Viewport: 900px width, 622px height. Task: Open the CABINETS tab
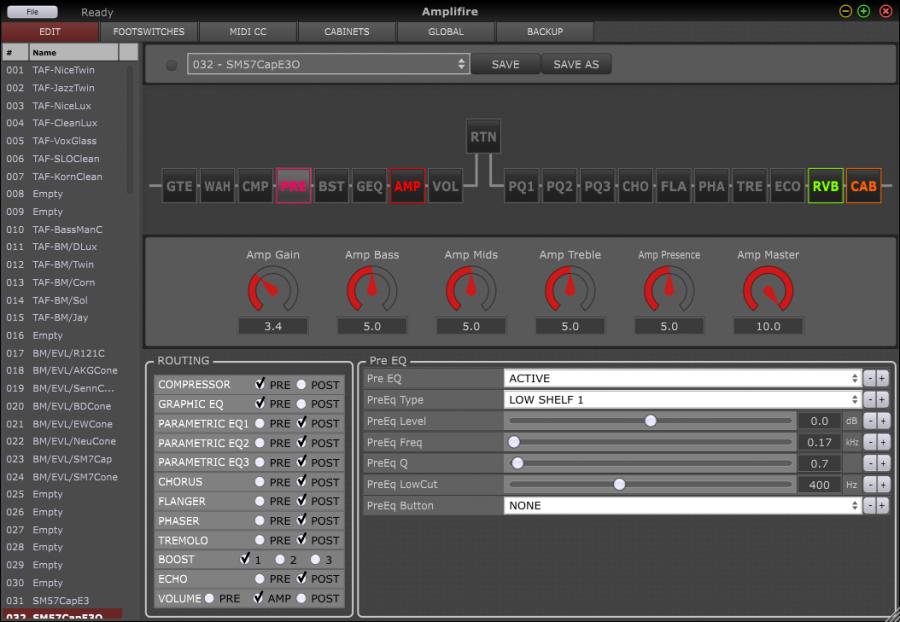click(x=347, y=32)
